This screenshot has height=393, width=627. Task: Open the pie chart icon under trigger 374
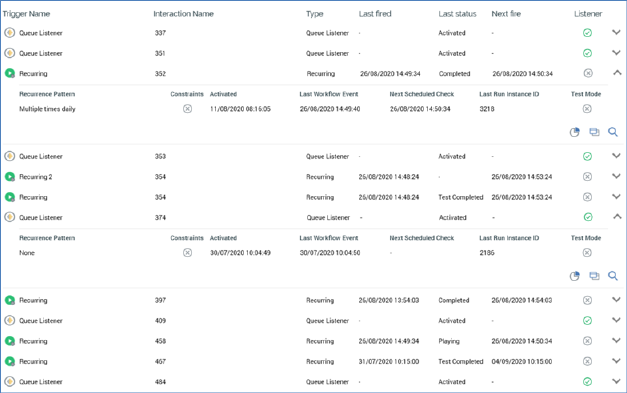(x=575, y=276)
